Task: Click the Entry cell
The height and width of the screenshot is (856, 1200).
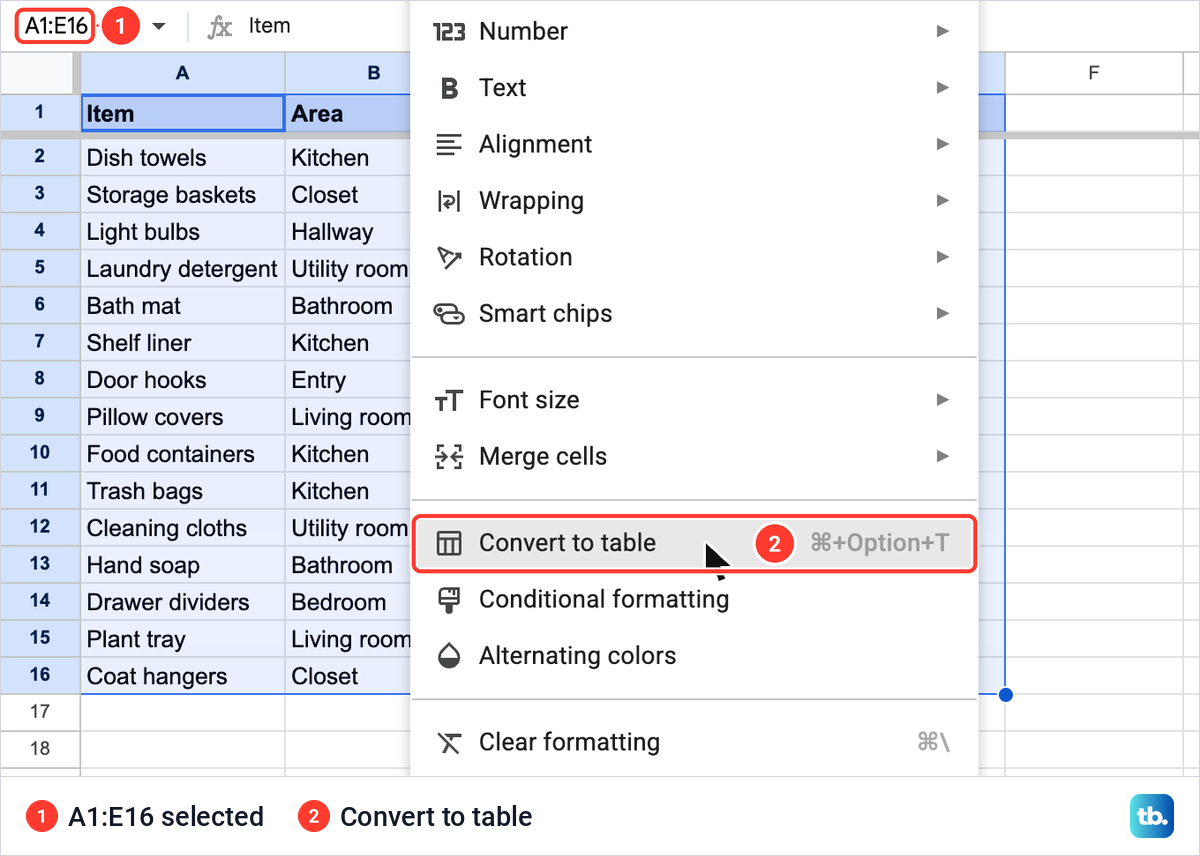Action: [x=348, y=379]
